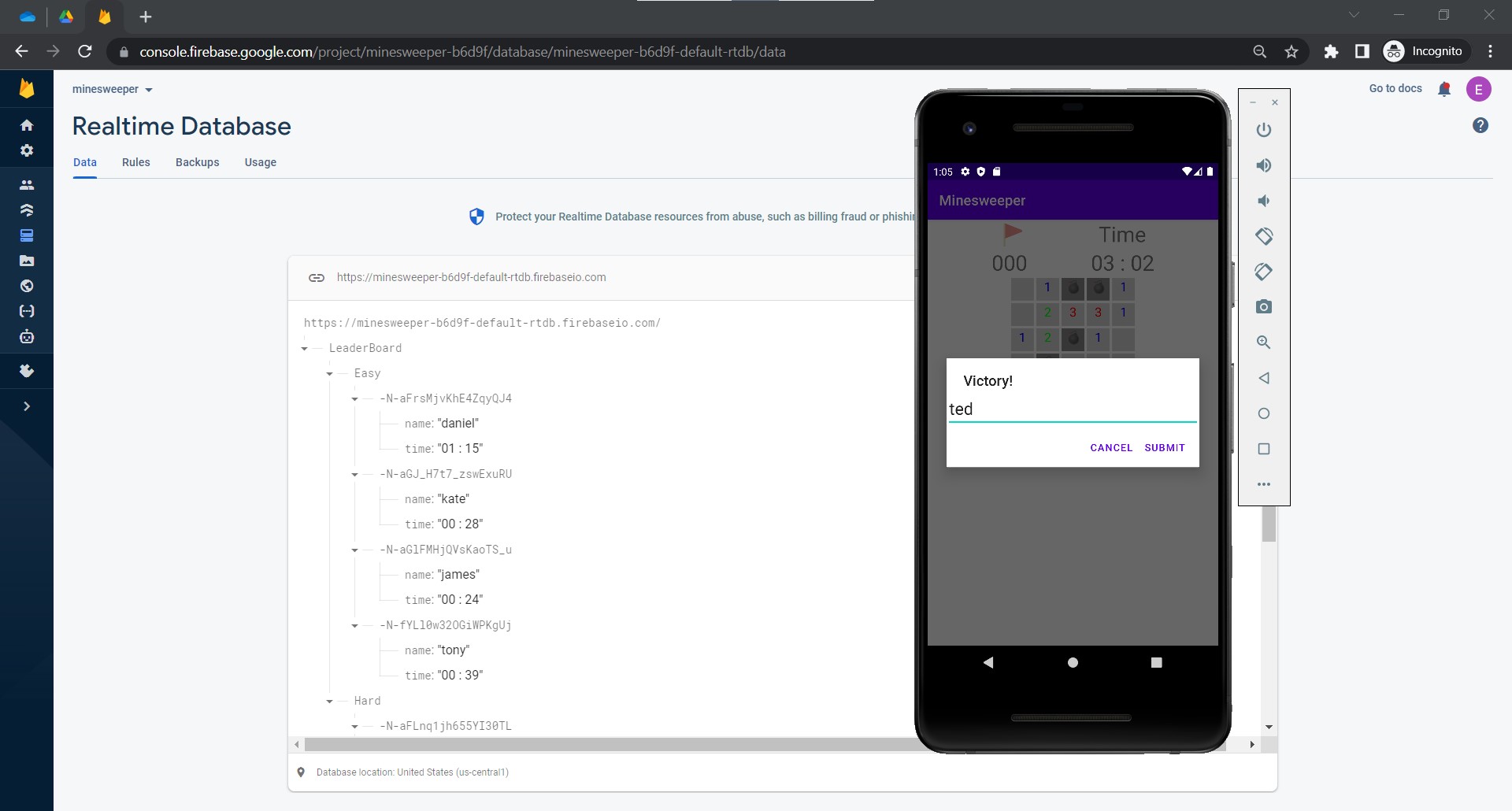Expand the Firebase sidebar navigation
This screenshot has height=811, width=1512.
27,406
